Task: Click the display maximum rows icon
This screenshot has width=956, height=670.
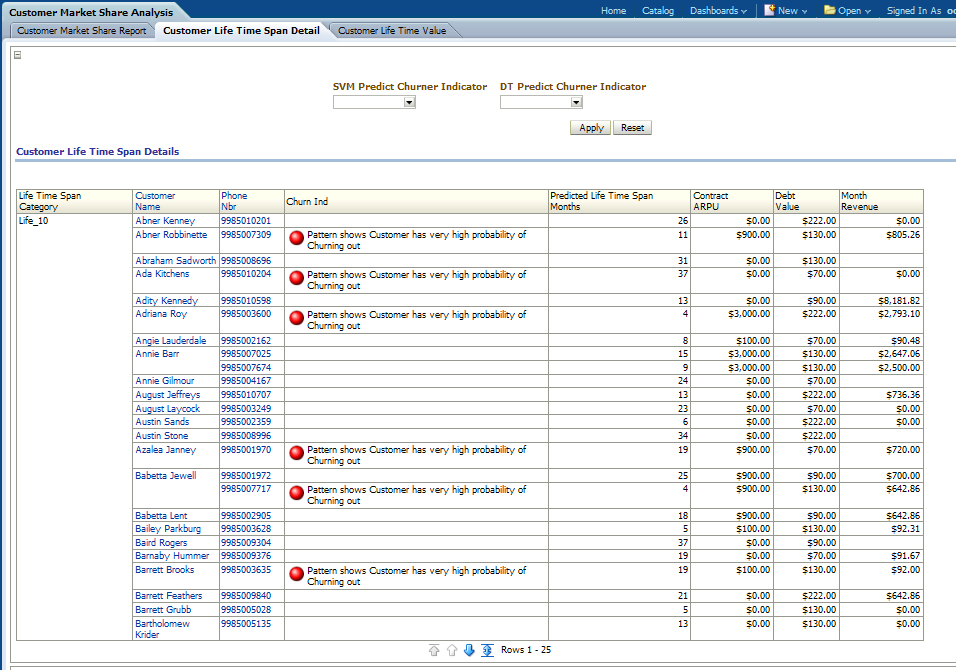Action: [x=487, y=650]
